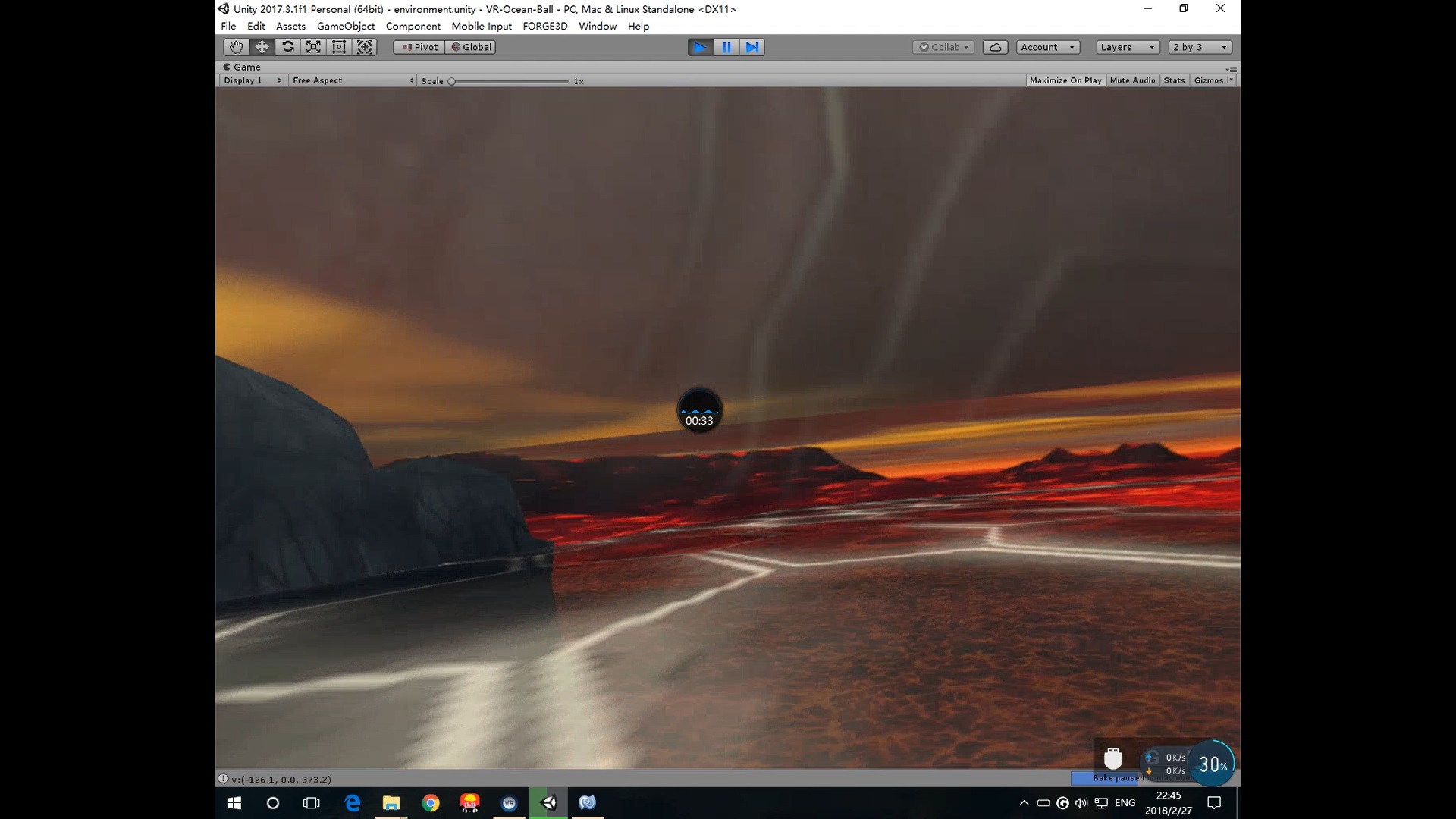Toggle the Stats overlay
The height and width of the screenshot is (819, 1456).
(1174, 80)
